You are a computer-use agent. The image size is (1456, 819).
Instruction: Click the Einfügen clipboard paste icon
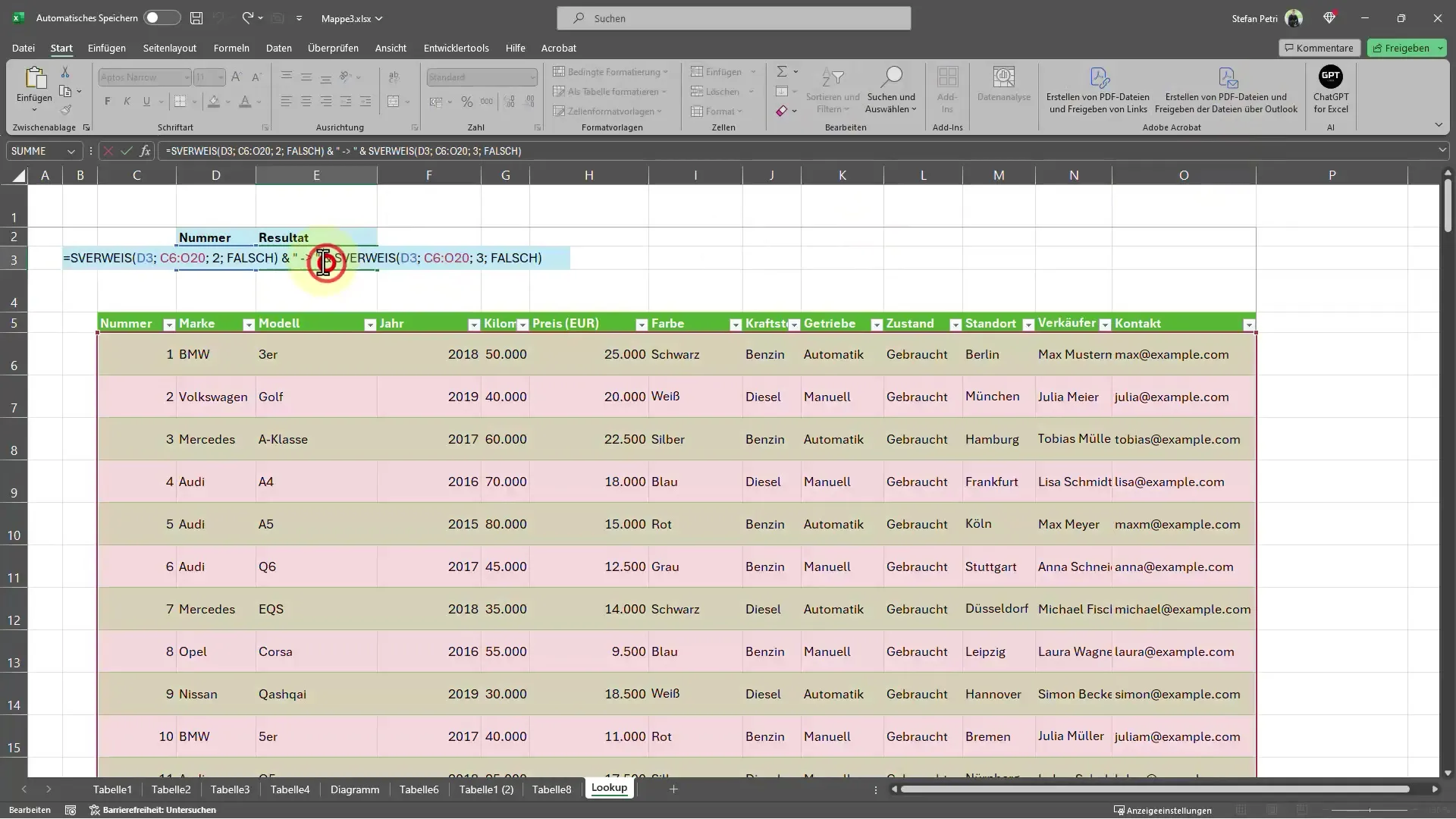tap(34, 78)
